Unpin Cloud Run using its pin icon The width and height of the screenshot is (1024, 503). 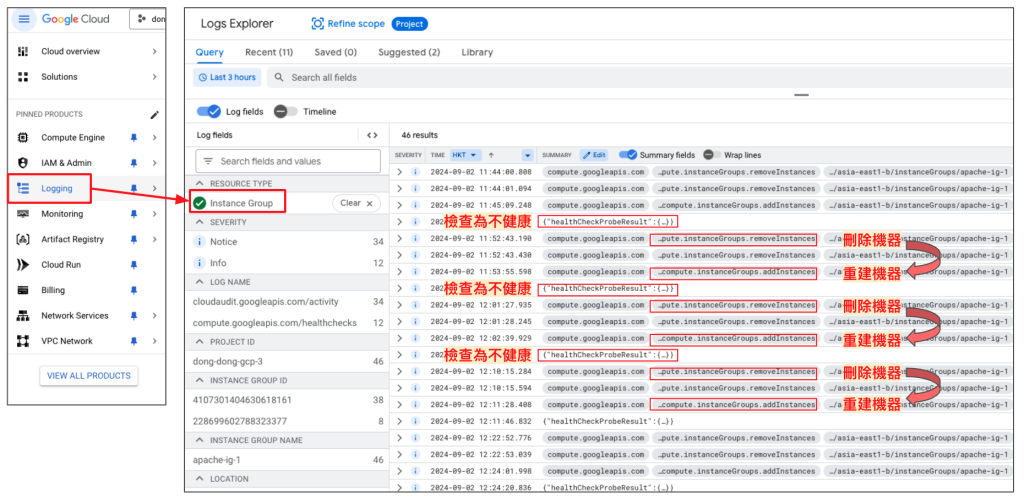[x=134, y=265]
